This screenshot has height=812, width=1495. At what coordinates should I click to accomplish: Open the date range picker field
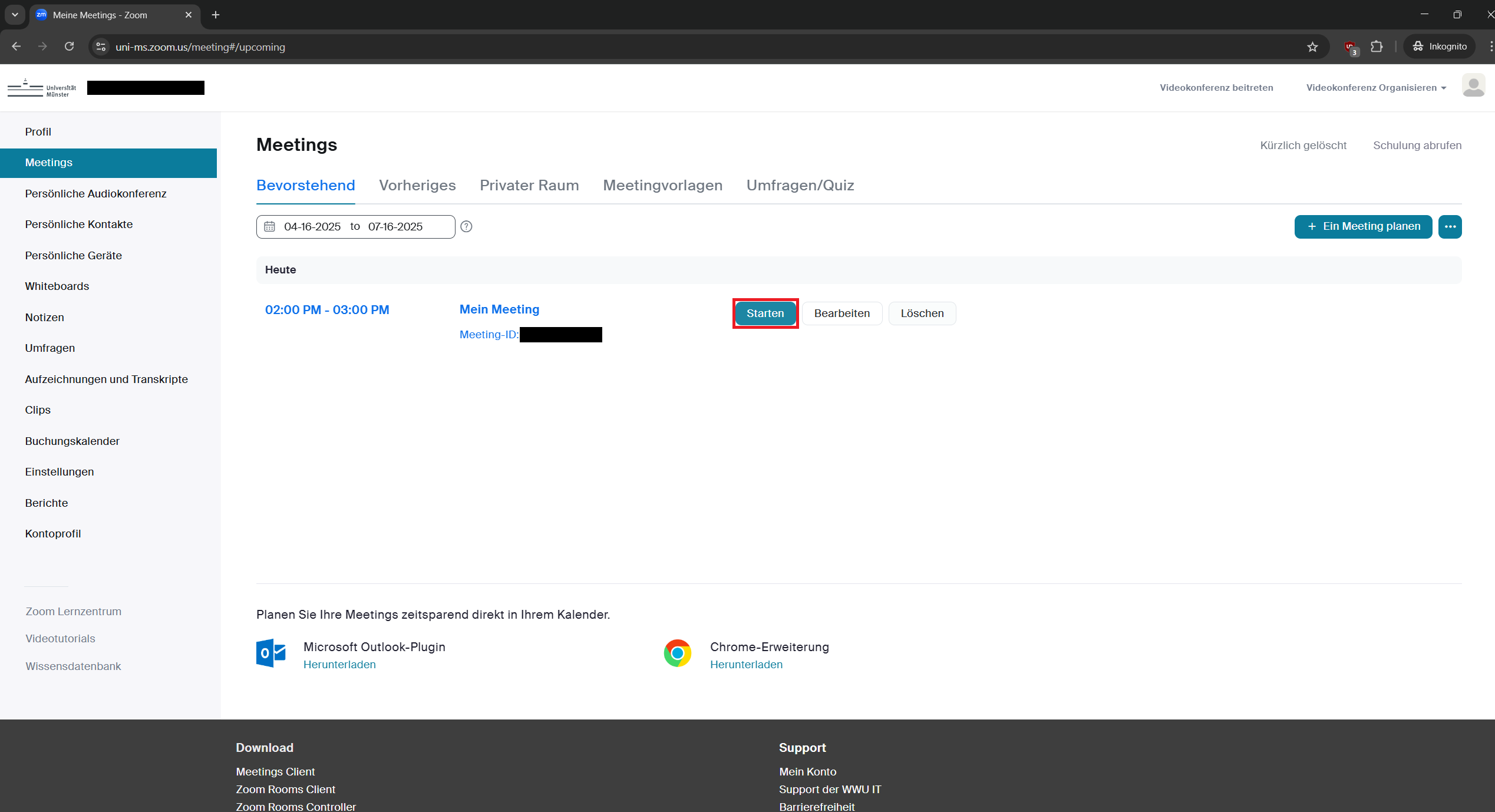click(x=355, y=227)
